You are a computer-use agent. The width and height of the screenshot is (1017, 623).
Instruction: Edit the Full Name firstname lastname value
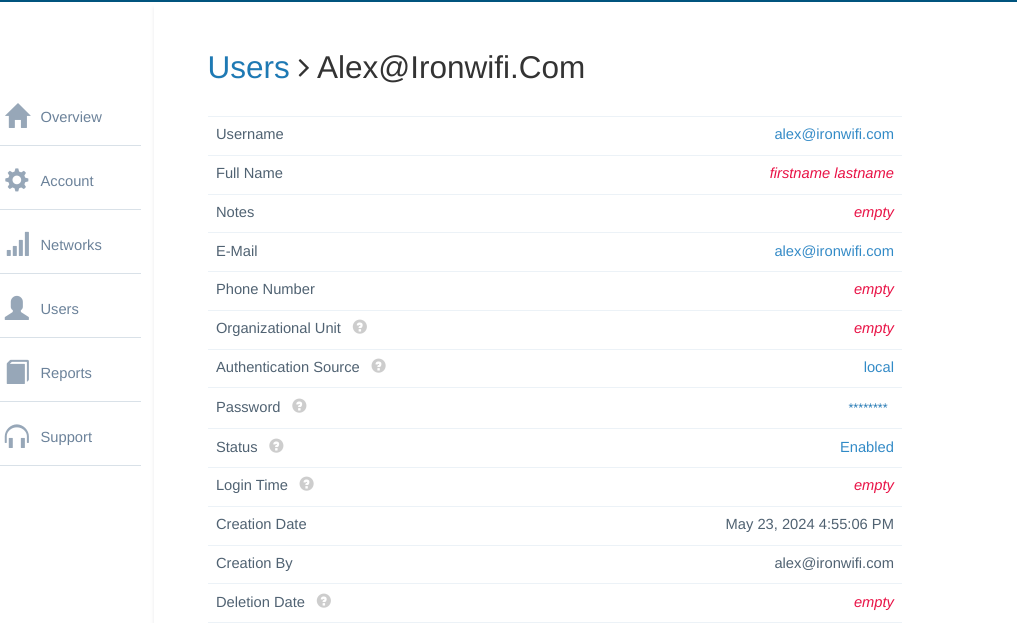[x=831, y=173]
